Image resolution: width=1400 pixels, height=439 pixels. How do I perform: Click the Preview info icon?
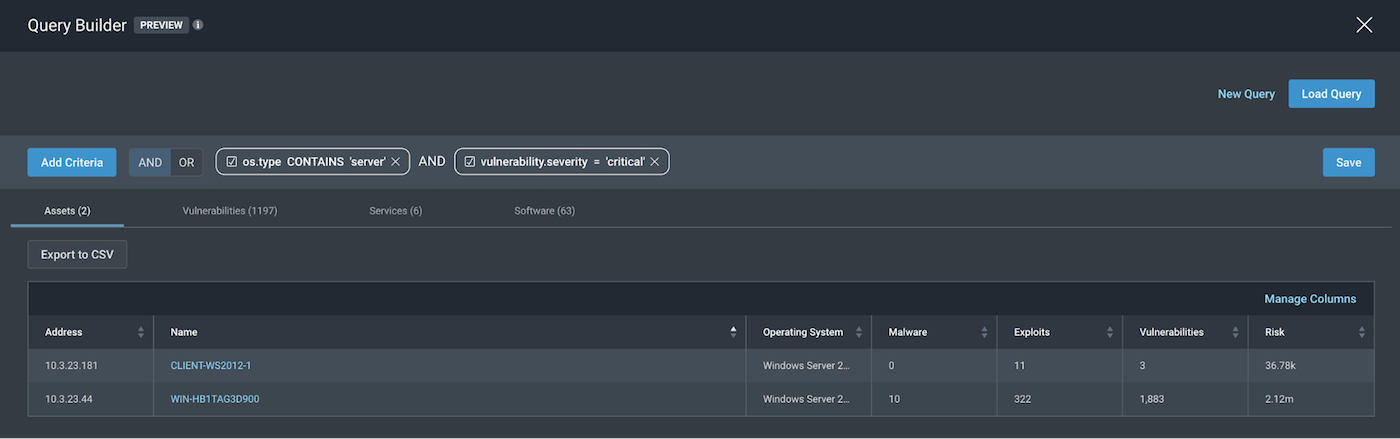pos(198,25)
